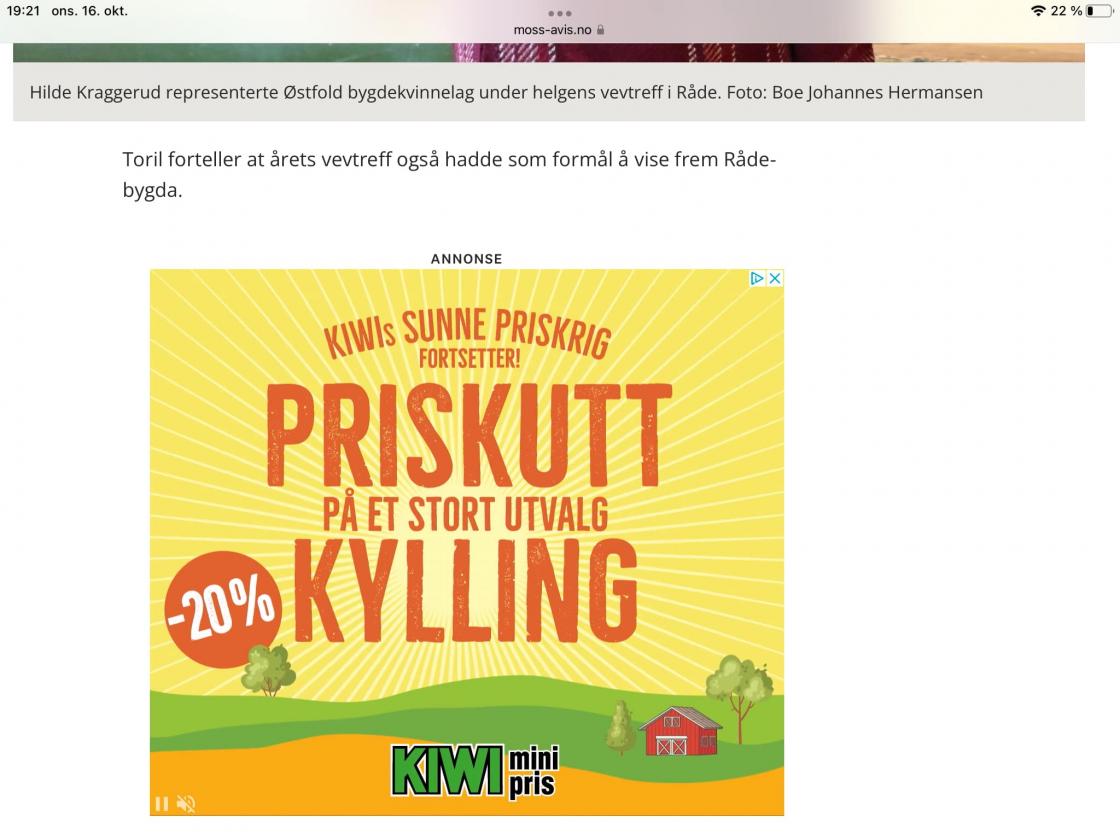Tap the Hilde Kraggerud photo caption
Screen dimensions: 1120x840
tap(506, 92)
